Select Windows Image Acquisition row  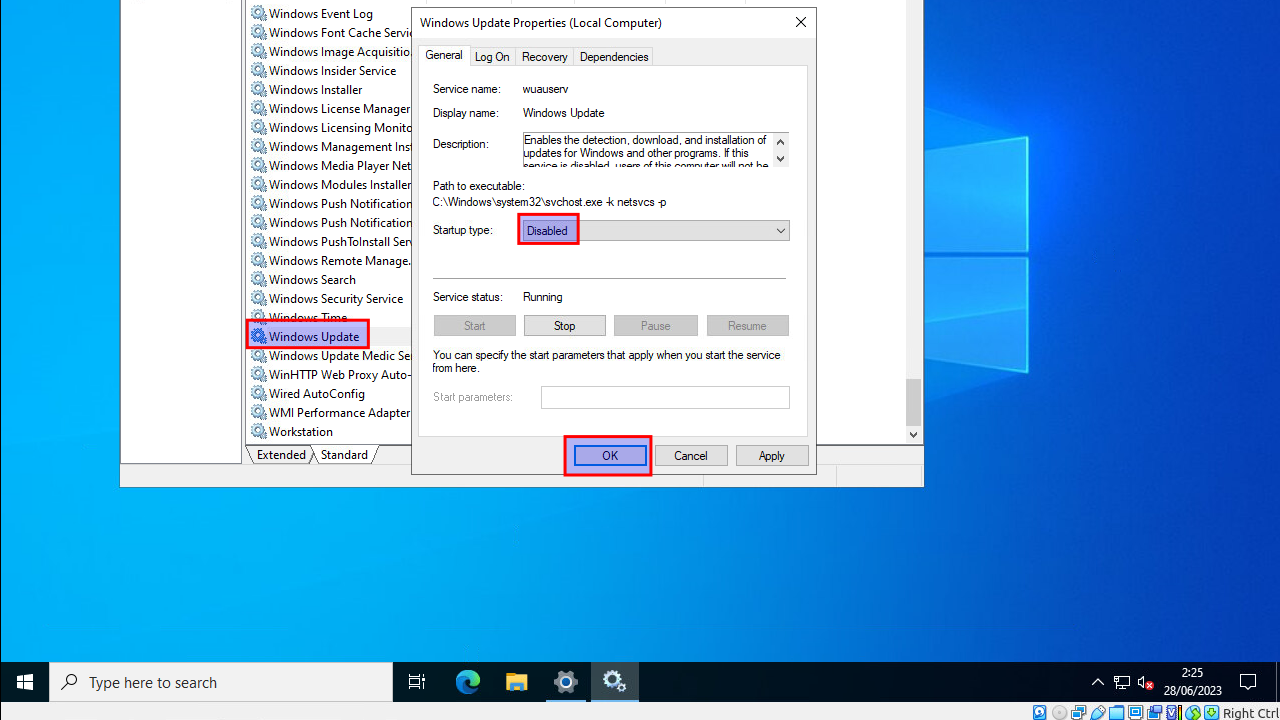click(331, 52)
